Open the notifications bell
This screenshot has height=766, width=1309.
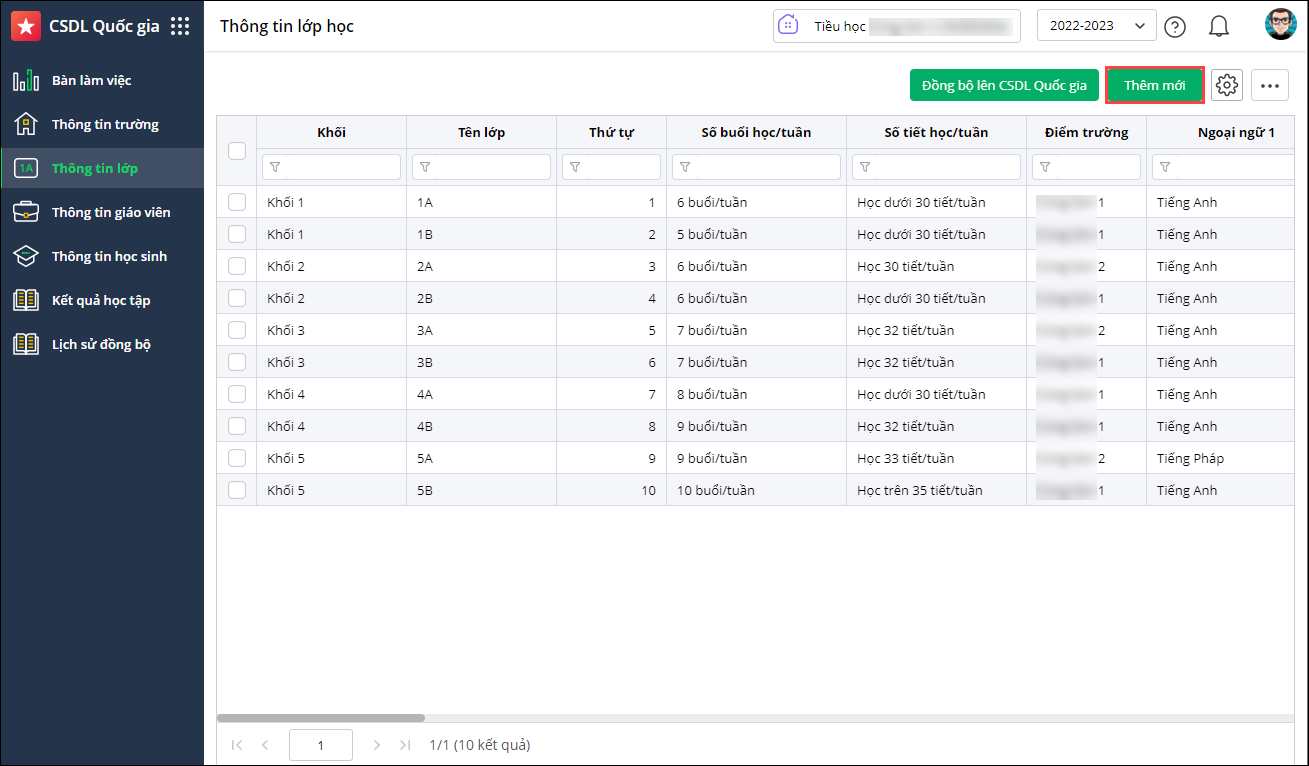(x=1218, y=27)
